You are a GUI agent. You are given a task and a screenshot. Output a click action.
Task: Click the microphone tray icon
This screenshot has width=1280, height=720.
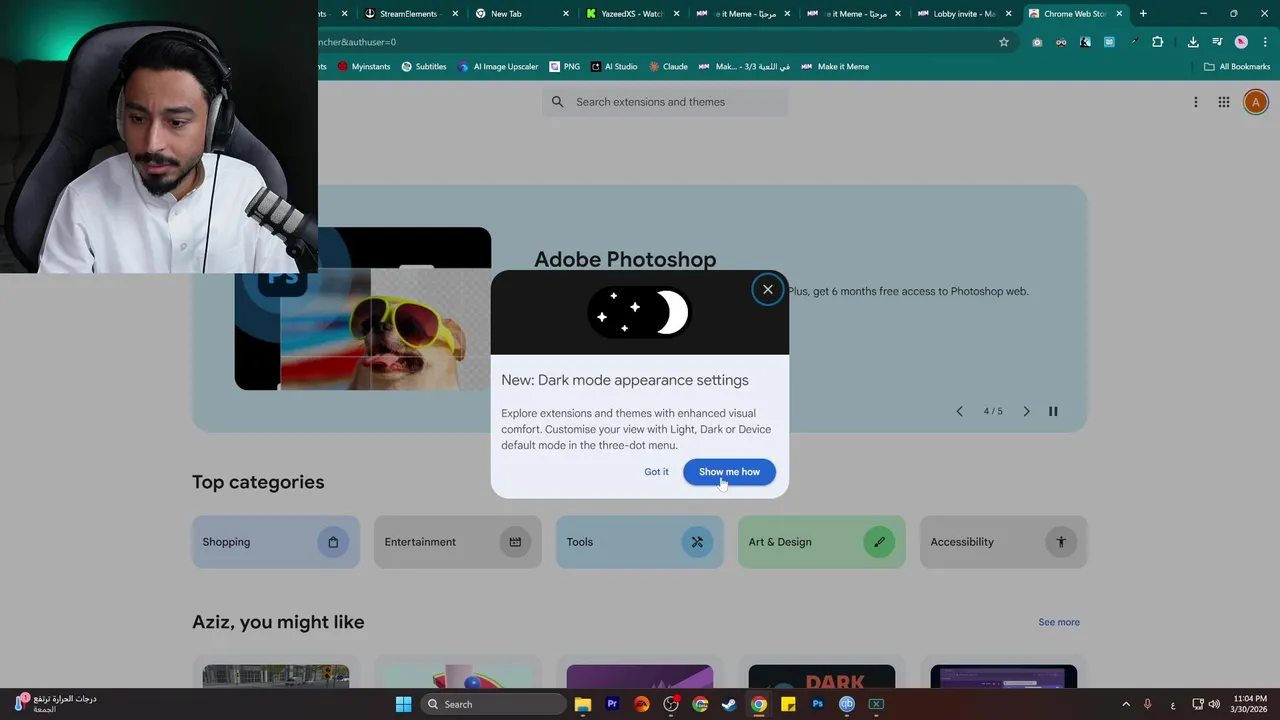pyautogui.click(x=1148, y=704)
